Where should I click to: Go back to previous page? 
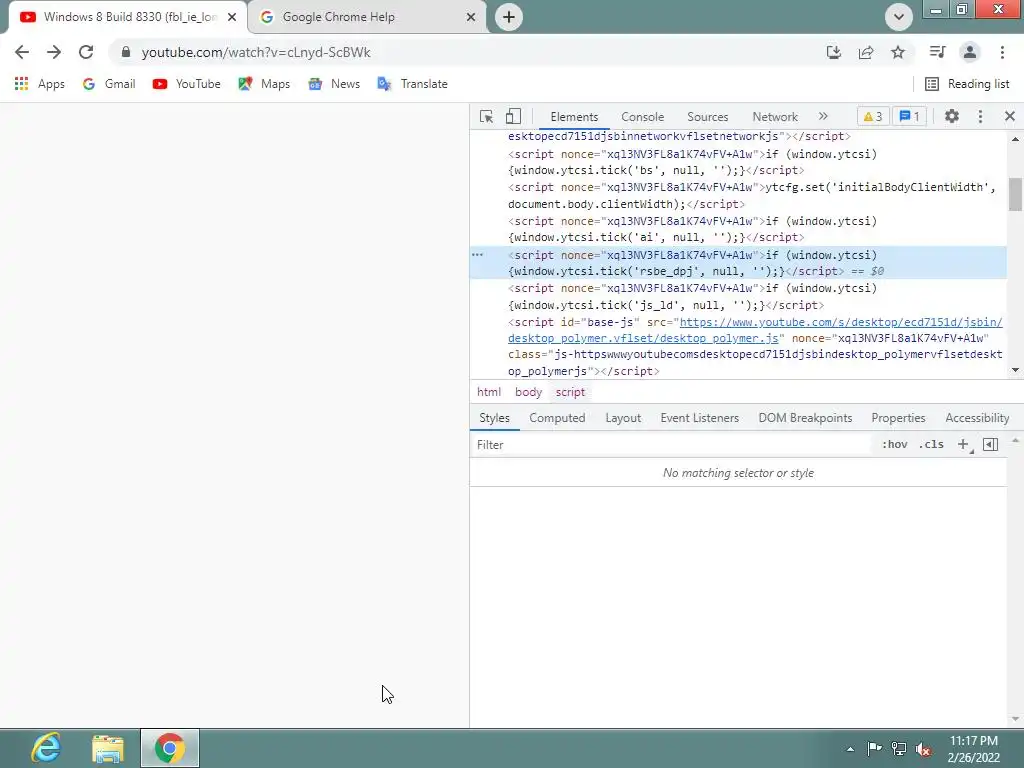point(22,52)
